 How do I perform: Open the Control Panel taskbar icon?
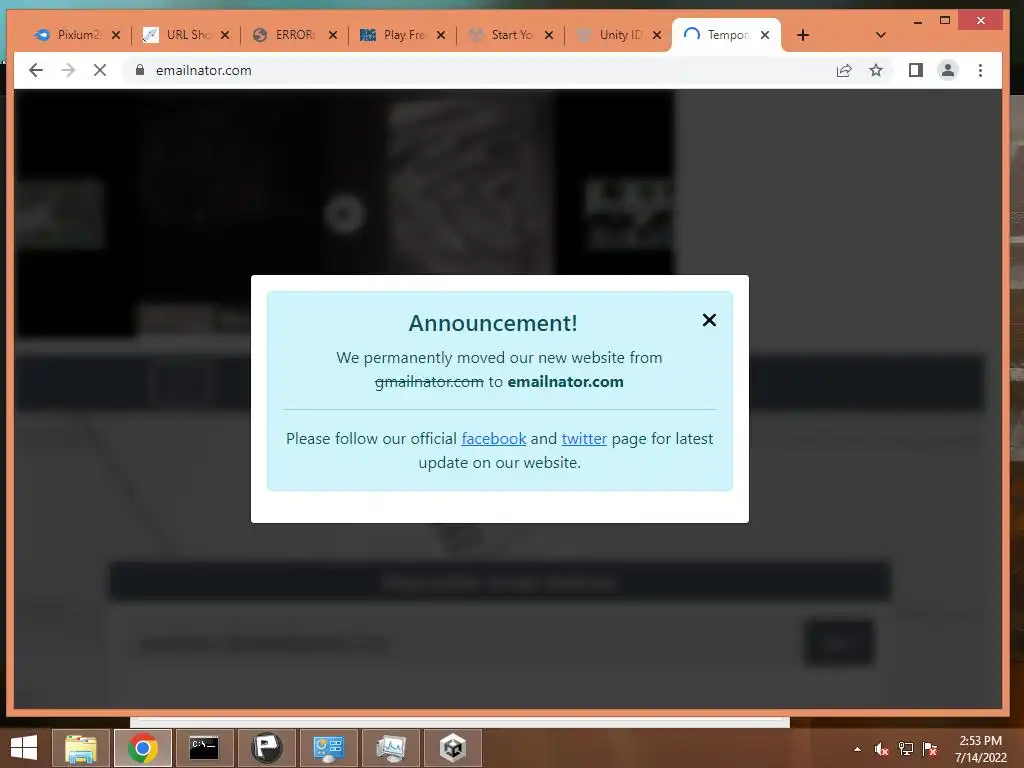click(x=328, y=748)
